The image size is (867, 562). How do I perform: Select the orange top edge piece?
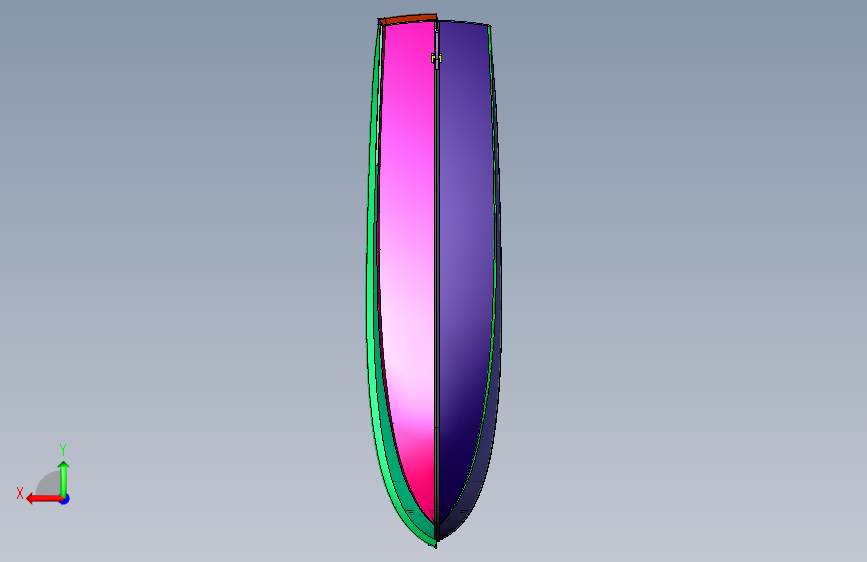tap(409, 19)
